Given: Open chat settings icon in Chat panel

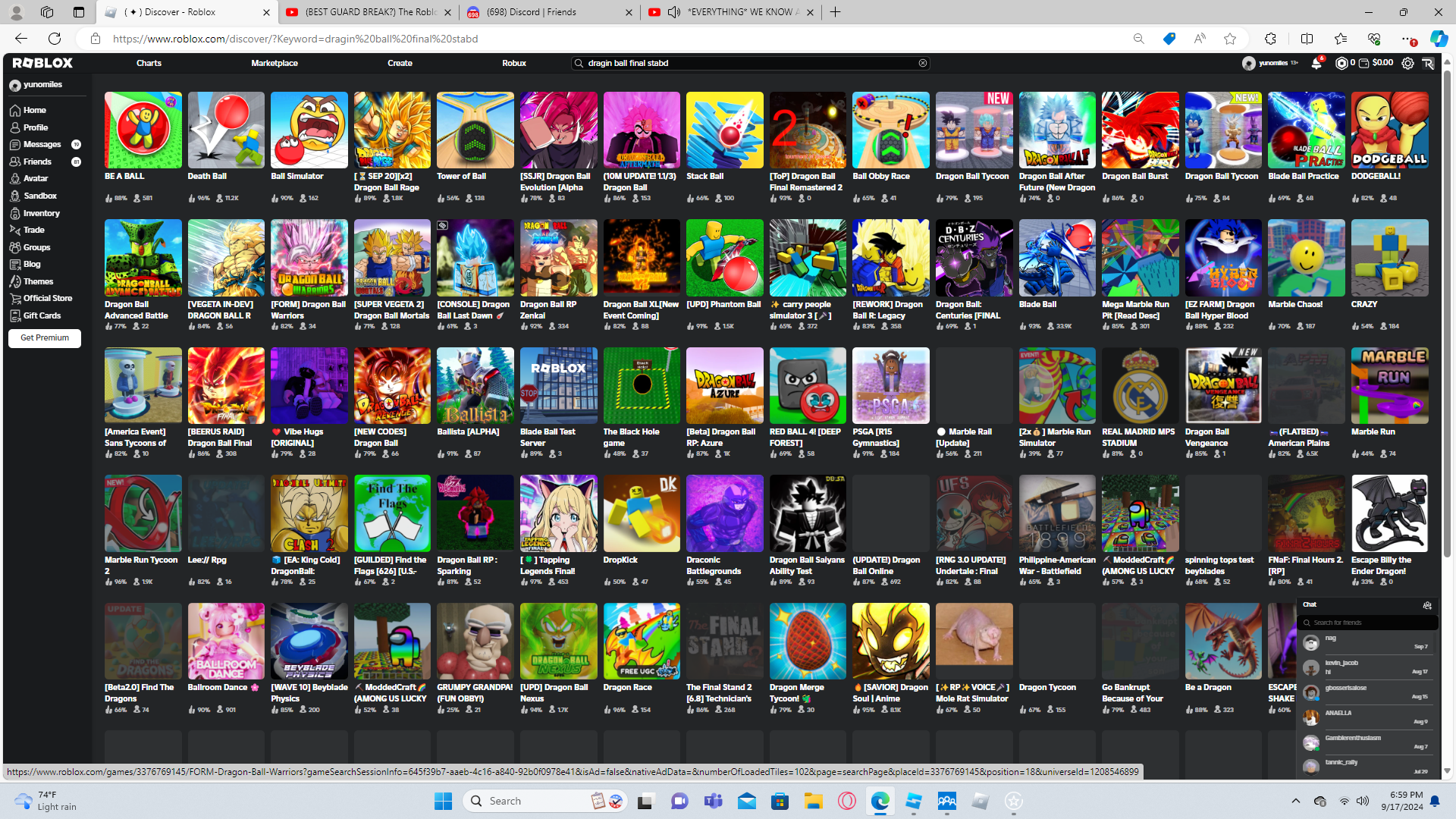Looking at the screenshot, I should (1427, 605).
